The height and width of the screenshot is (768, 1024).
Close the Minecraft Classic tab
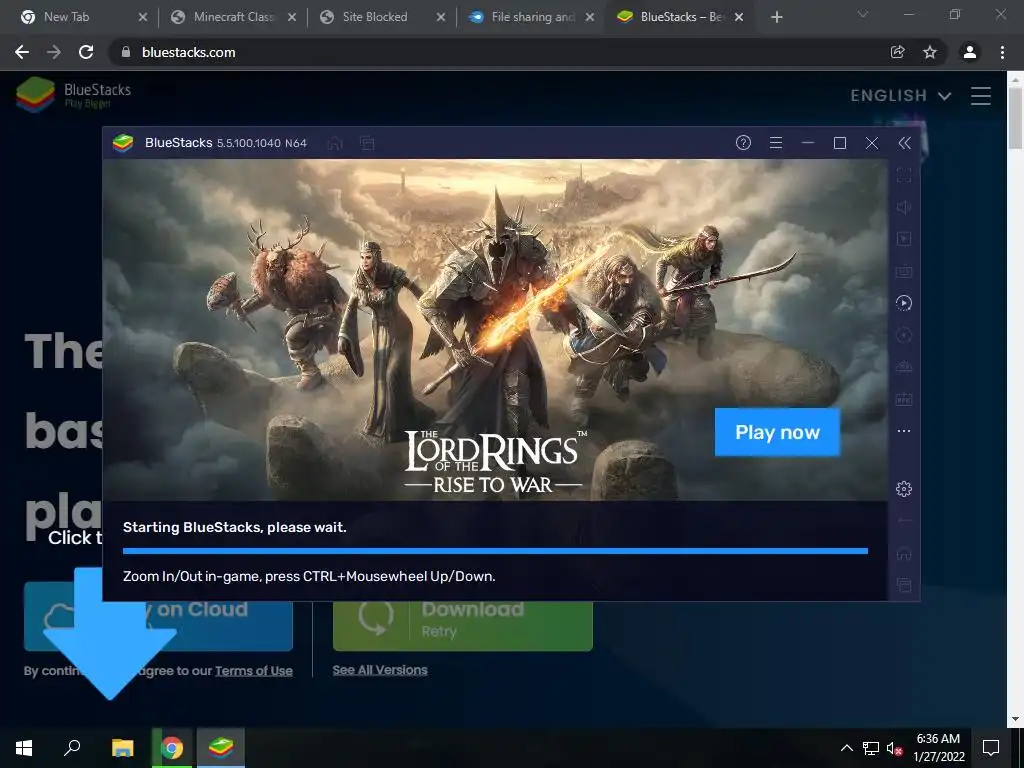pos(292,18)
